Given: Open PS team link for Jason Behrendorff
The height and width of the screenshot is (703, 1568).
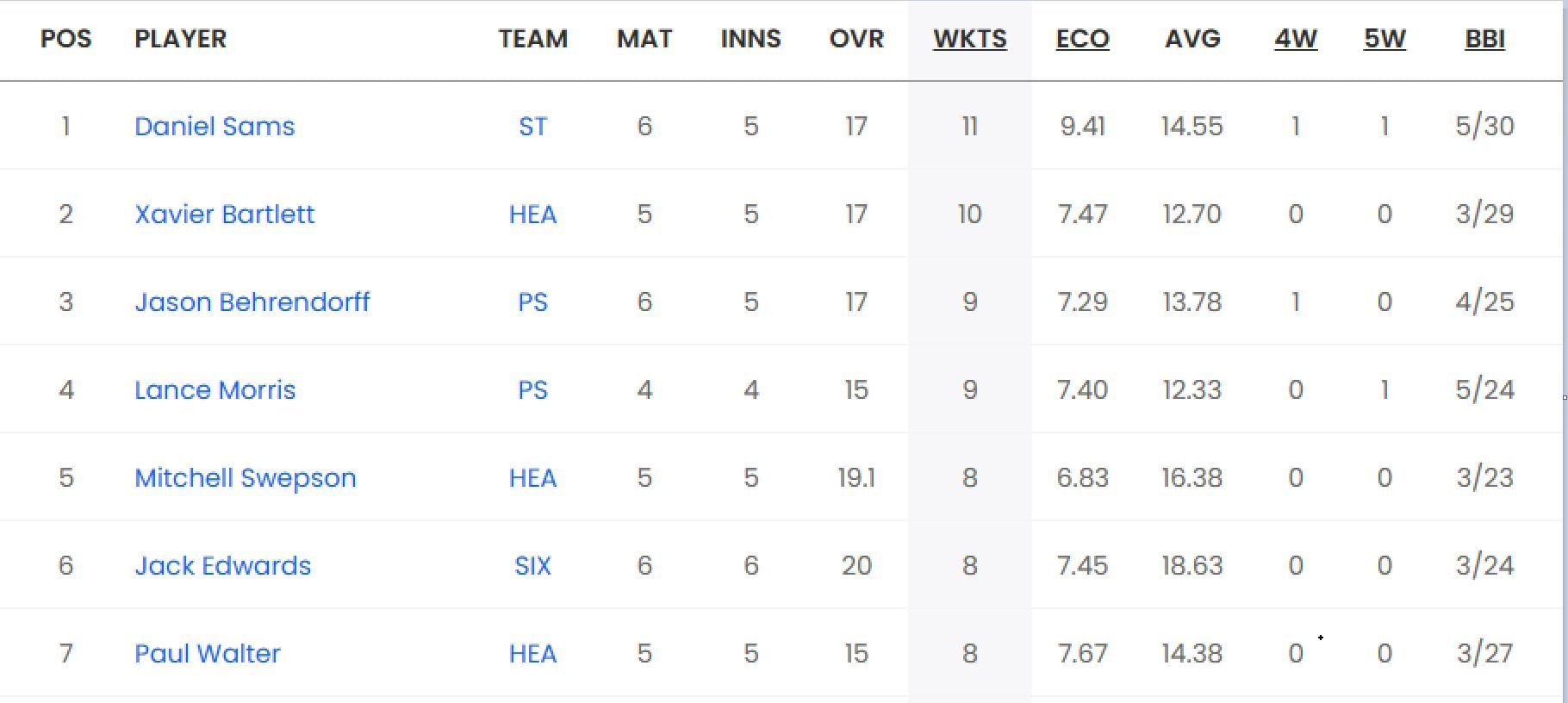Looking at the screenshot, I should point(532,302).
